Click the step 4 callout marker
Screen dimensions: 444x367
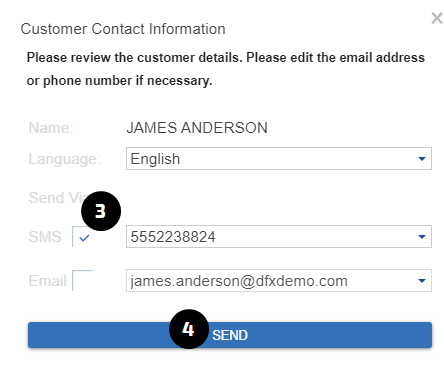pos(189,329)
